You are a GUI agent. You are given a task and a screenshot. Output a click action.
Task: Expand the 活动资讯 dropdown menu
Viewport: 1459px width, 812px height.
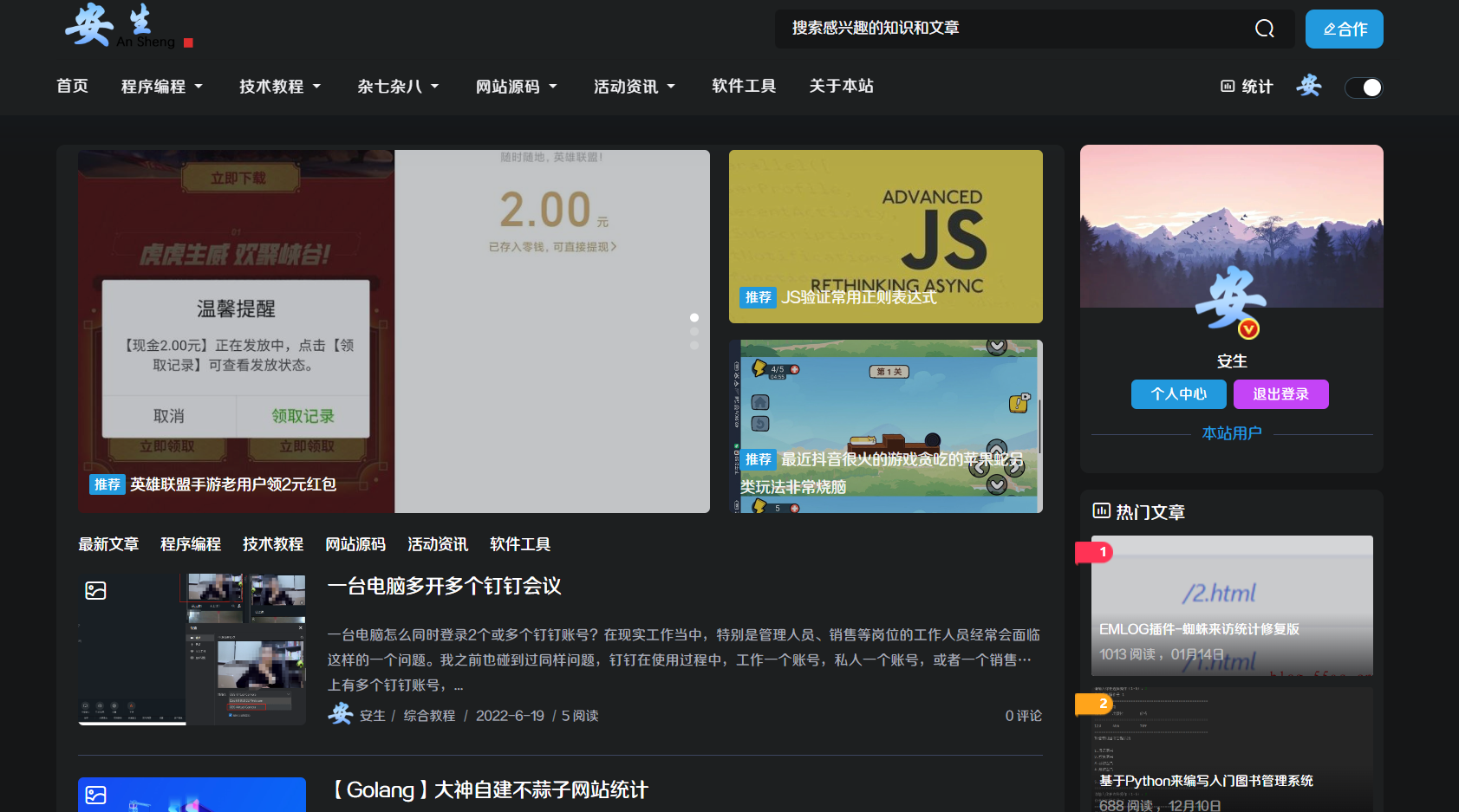click(634, 87)
